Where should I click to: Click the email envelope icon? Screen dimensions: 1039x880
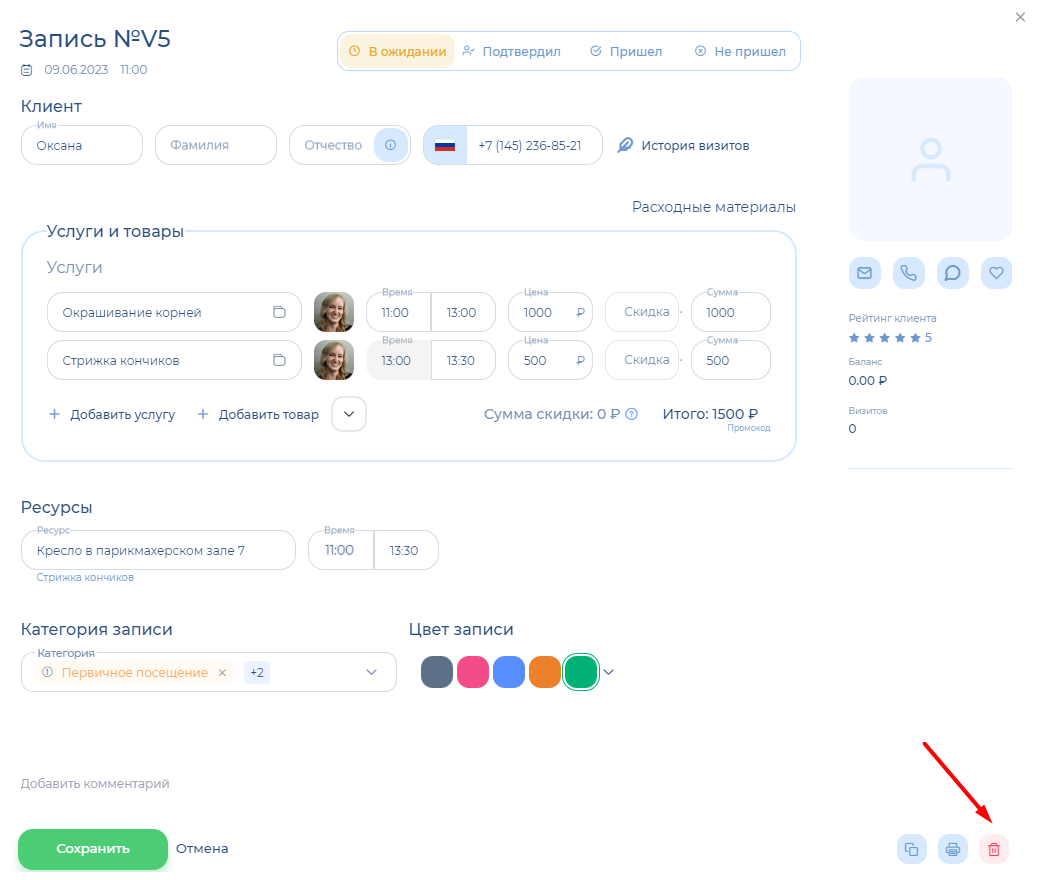pyautogui.click(x=864, y=272)
